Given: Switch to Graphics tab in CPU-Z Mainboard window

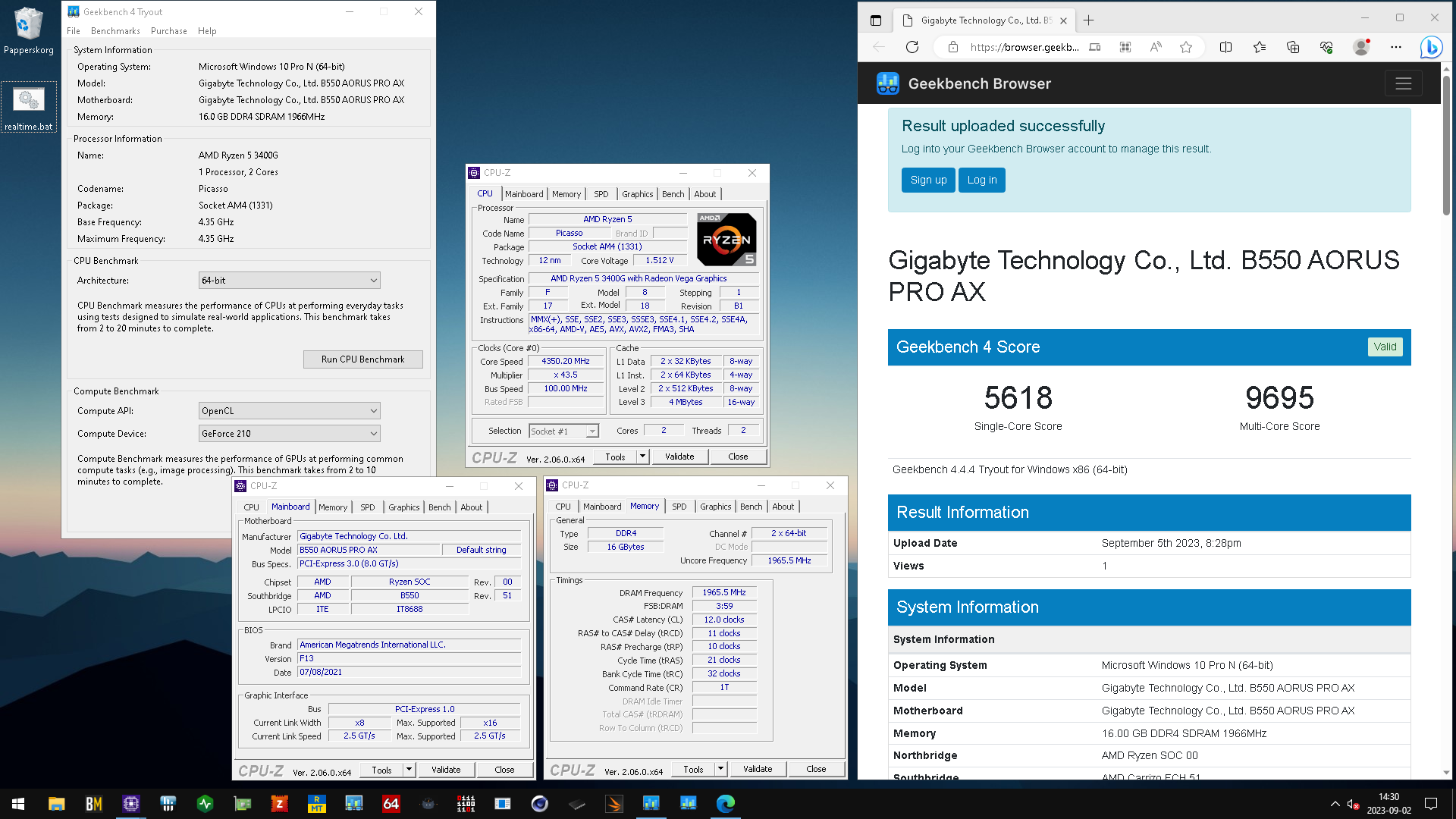Looking at the screenshot, I should pyautogui.click(x=403, y=507).
